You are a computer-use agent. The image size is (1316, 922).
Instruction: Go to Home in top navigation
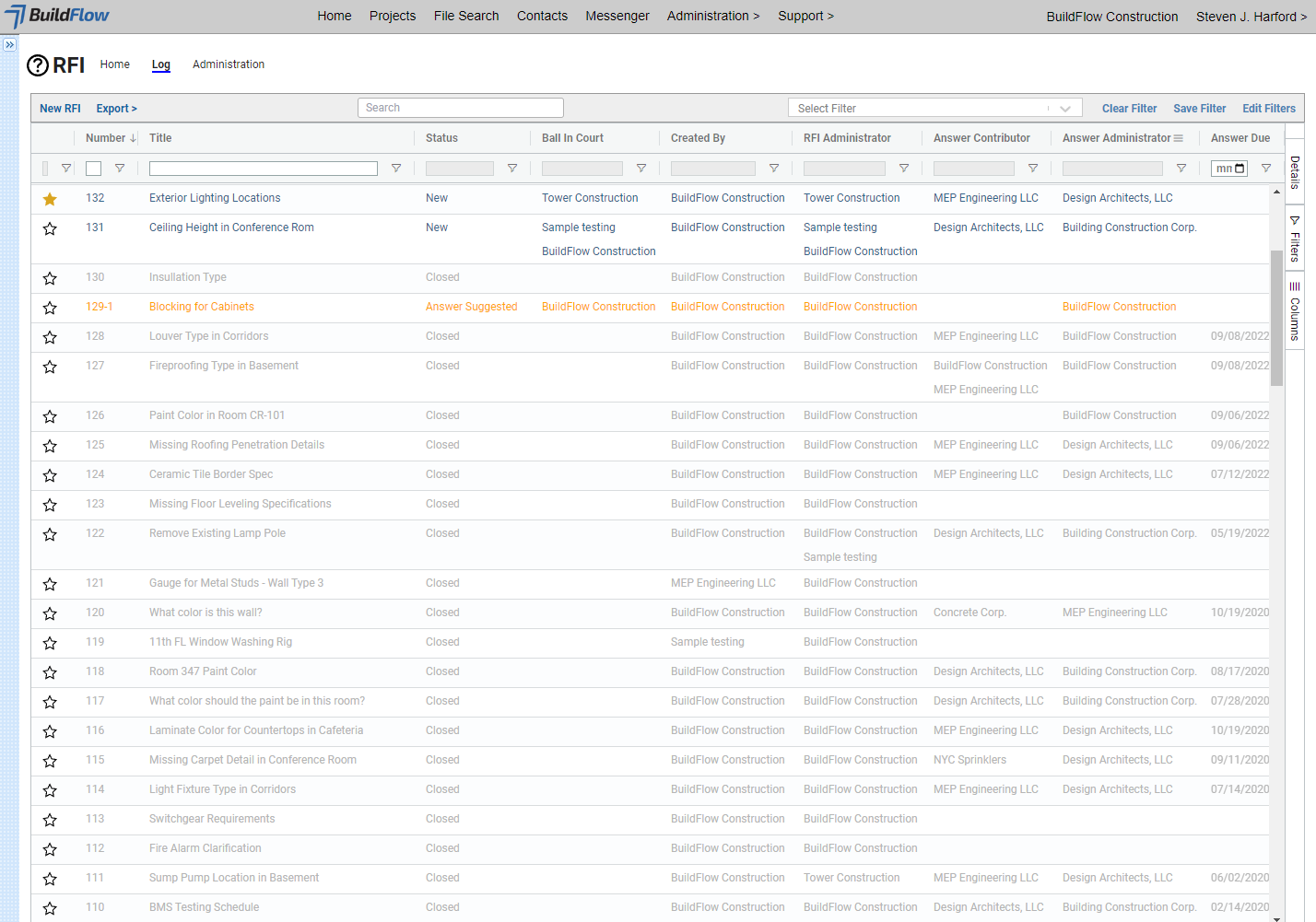point(335,16)
